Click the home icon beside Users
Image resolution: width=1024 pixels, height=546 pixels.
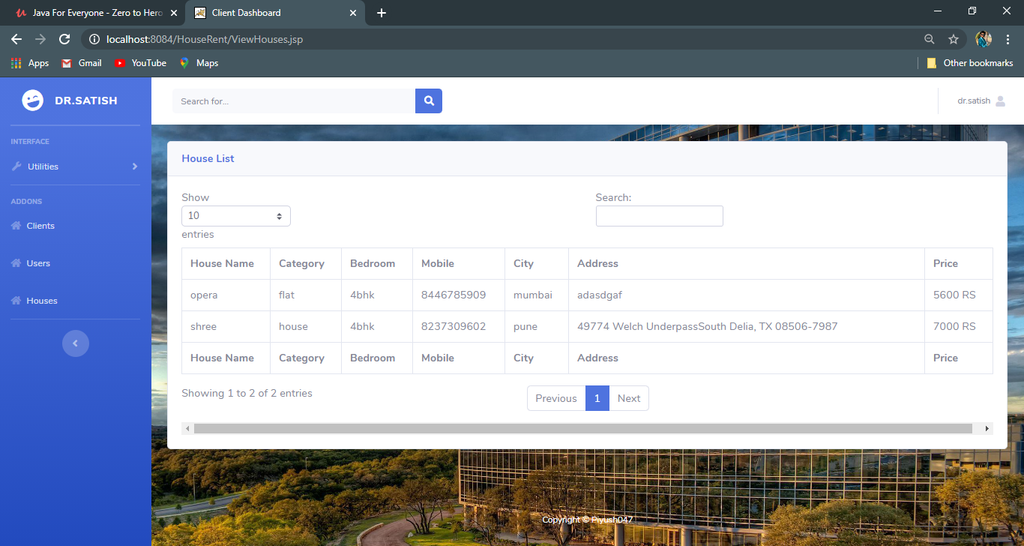[16, 263]
